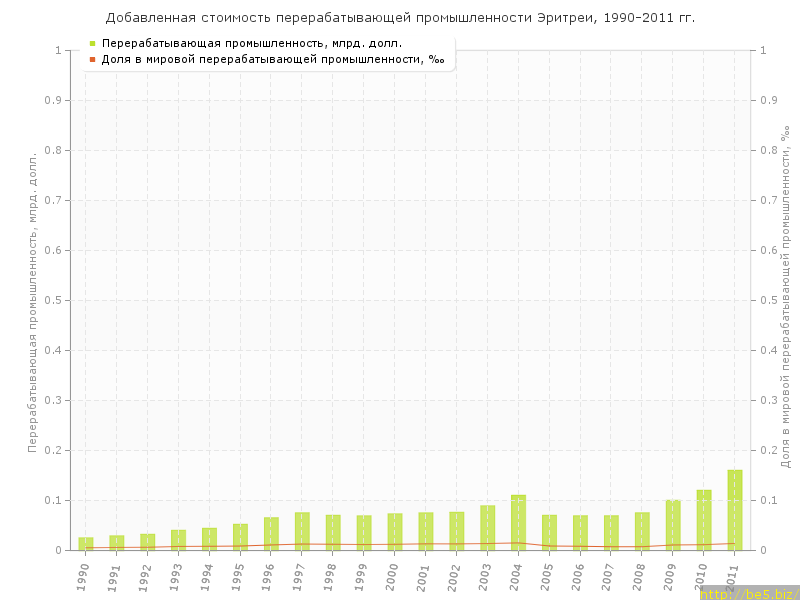Click the right y-axis title for world share

tap(784, 300)
